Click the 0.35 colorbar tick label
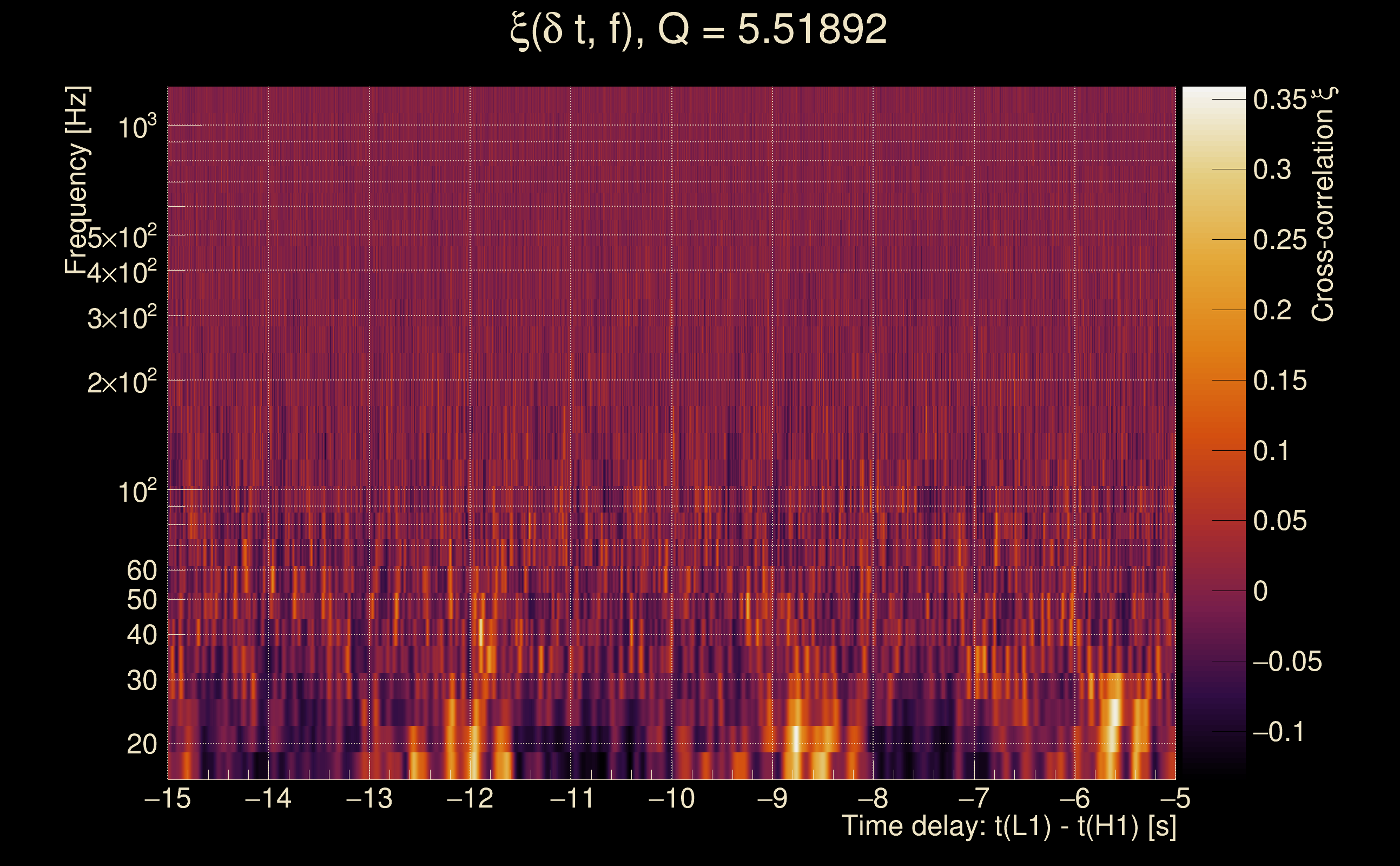This screenshot has height=866, width=1400. pyautogui.click(x=1280, y=100)
